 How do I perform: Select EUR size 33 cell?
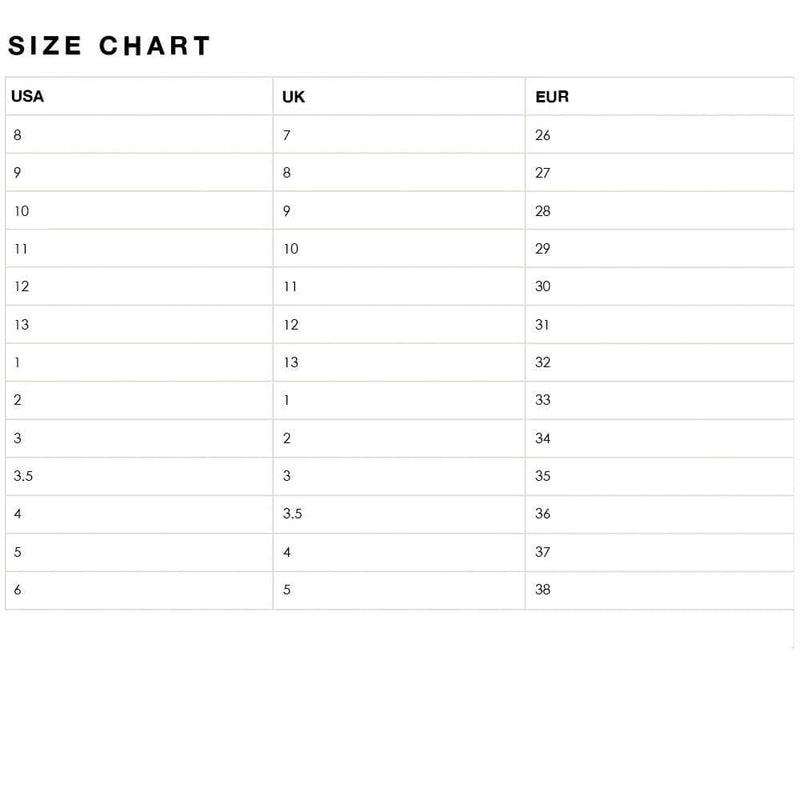pyautogui.click(x=543, y=400)
